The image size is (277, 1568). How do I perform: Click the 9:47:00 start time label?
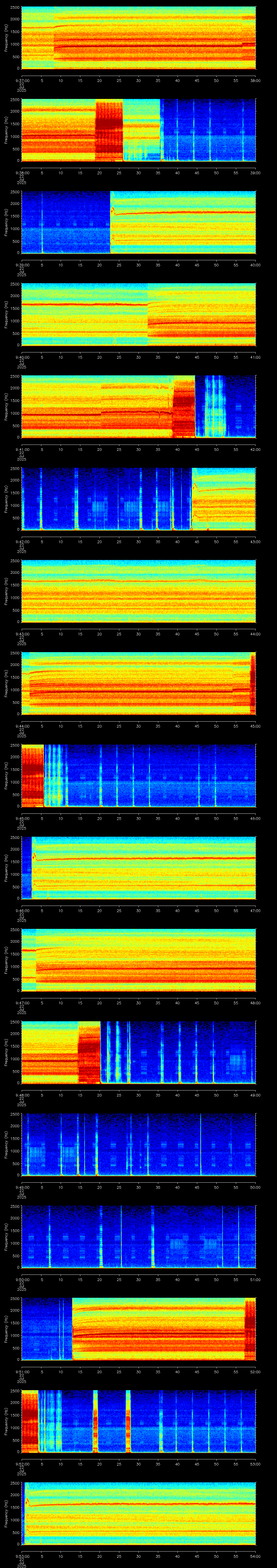coord(22,1003)
